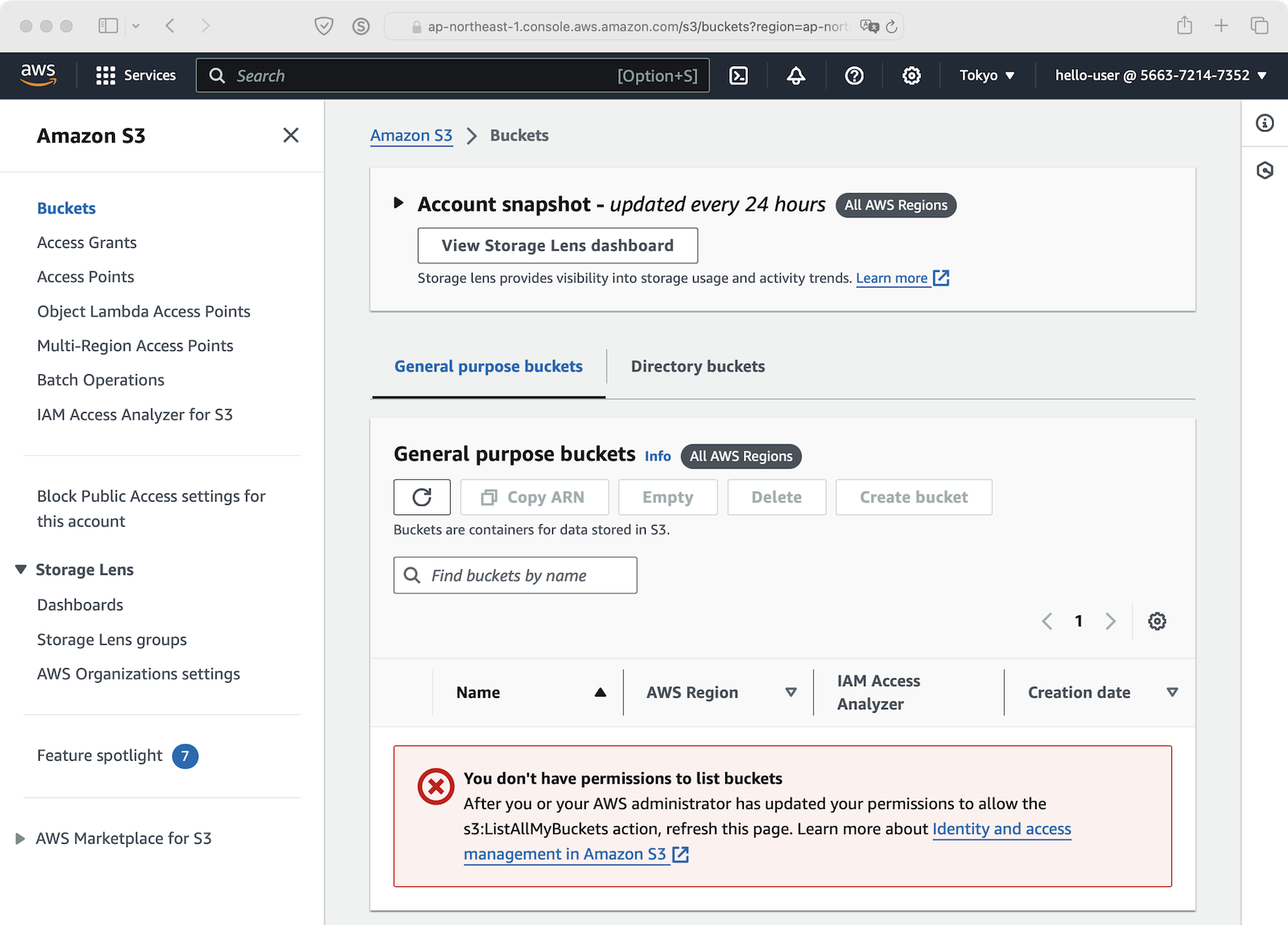1288x925 pixels.
Task: Click the Copy ARN button
Action: 535,498
